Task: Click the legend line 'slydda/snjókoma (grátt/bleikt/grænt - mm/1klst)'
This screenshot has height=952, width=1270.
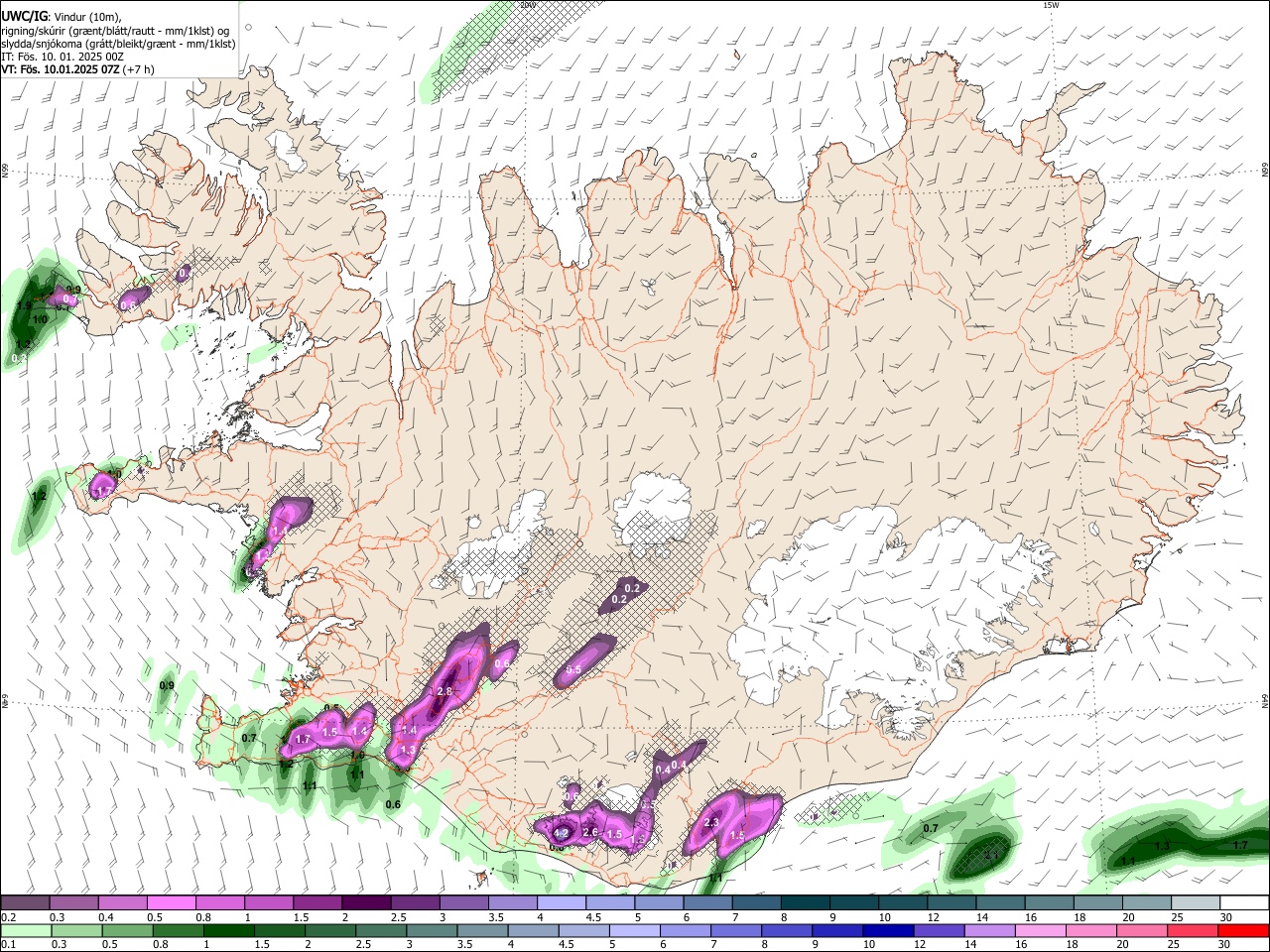Action: tap(118, 44)
